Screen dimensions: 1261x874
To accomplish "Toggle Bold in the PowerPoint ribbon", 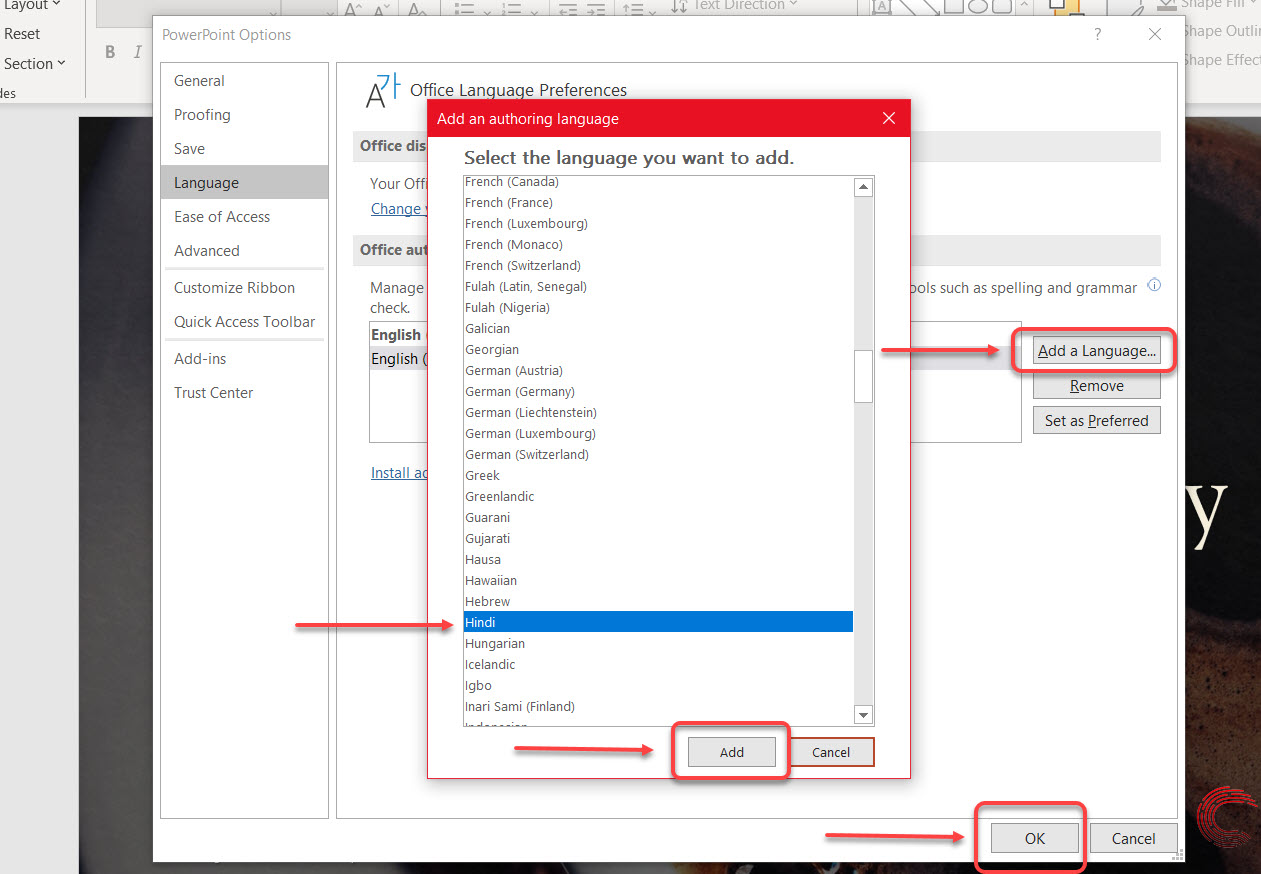I will pos(110,52).
